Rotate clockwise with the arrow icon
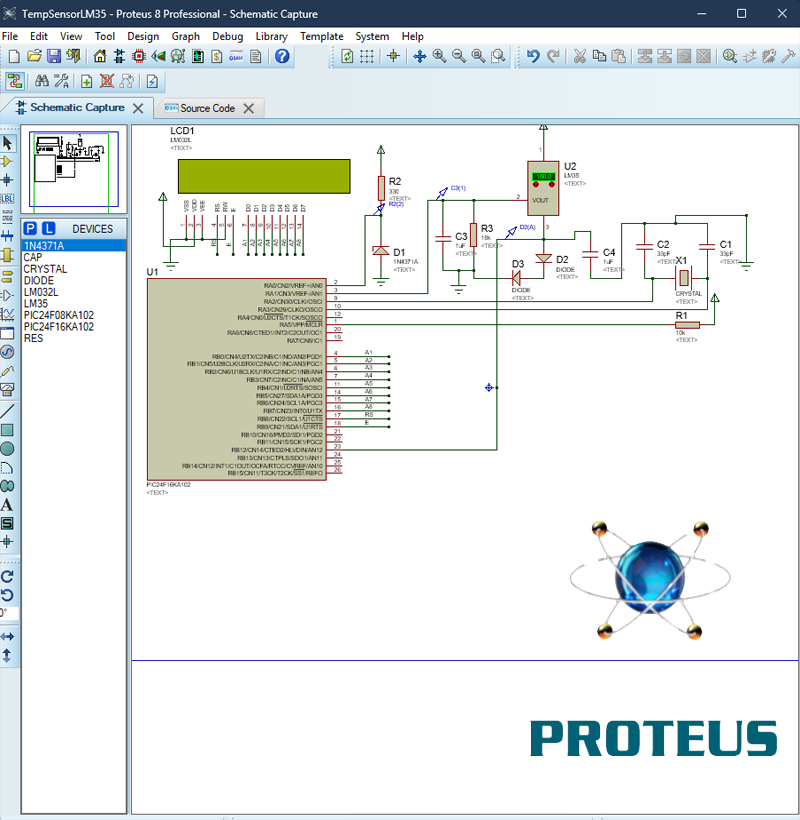Viewport: 800px width, 820px height. [x=7, y=577]
